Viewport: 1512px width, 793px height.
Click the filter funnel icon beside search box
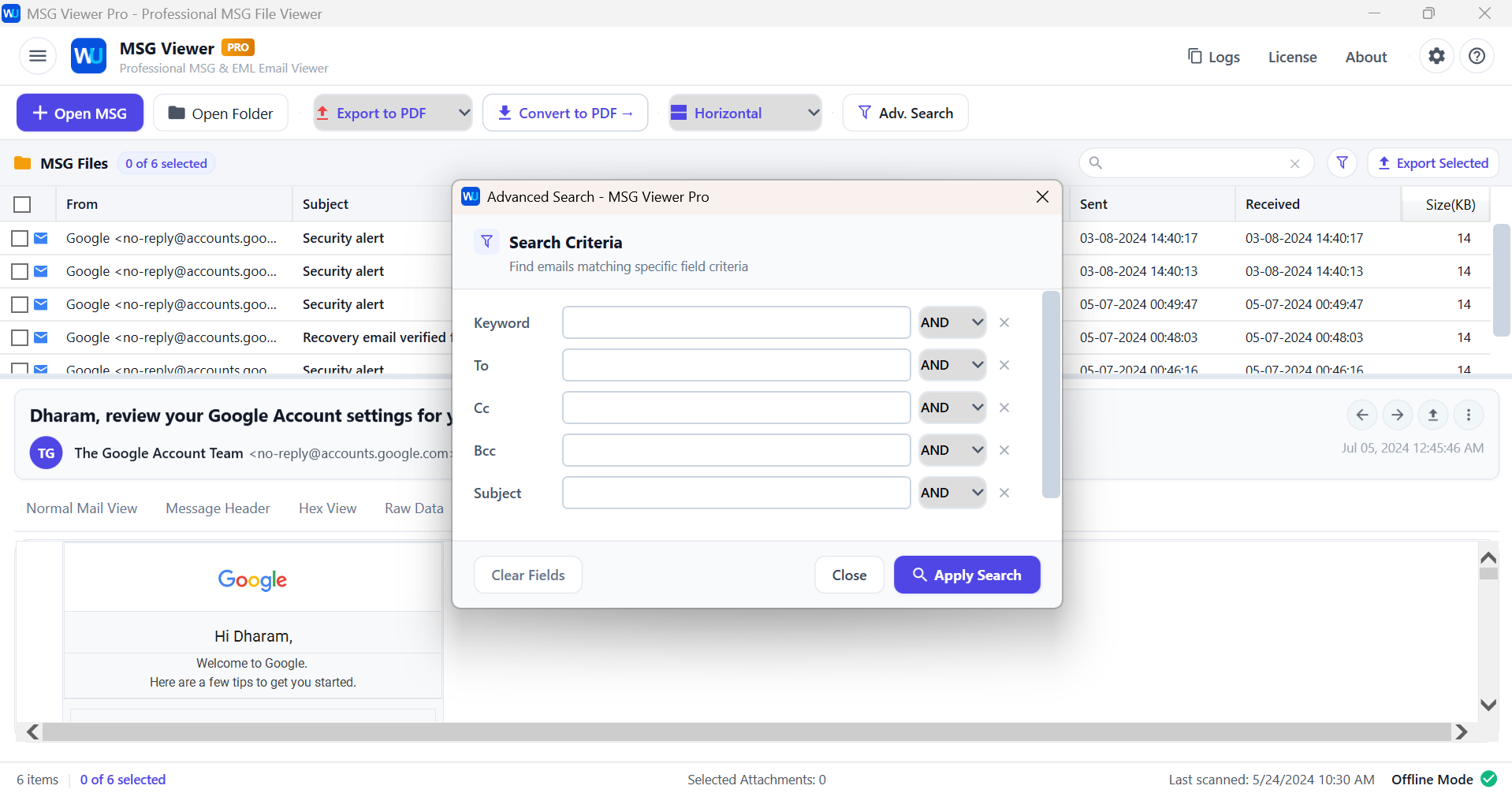1343,163
